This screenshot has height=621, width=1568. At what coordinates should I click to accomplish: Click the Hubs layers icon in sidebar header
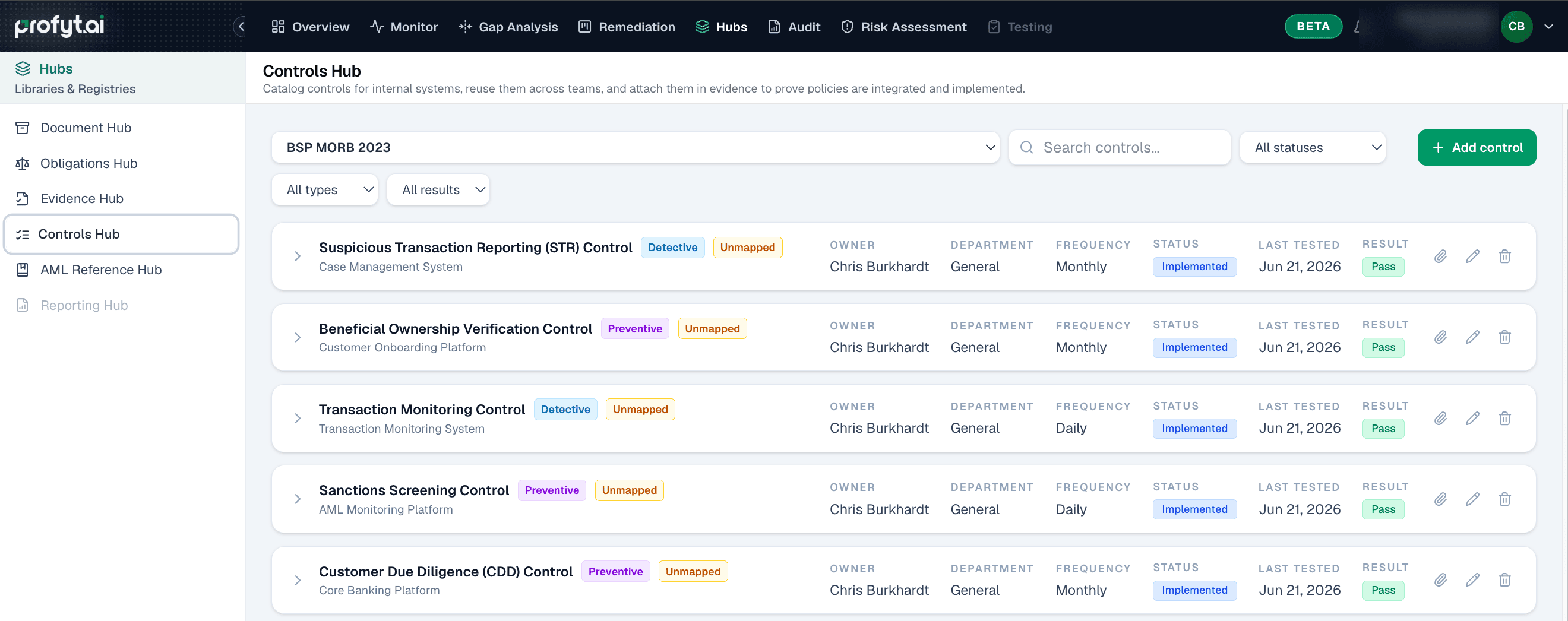23,68
